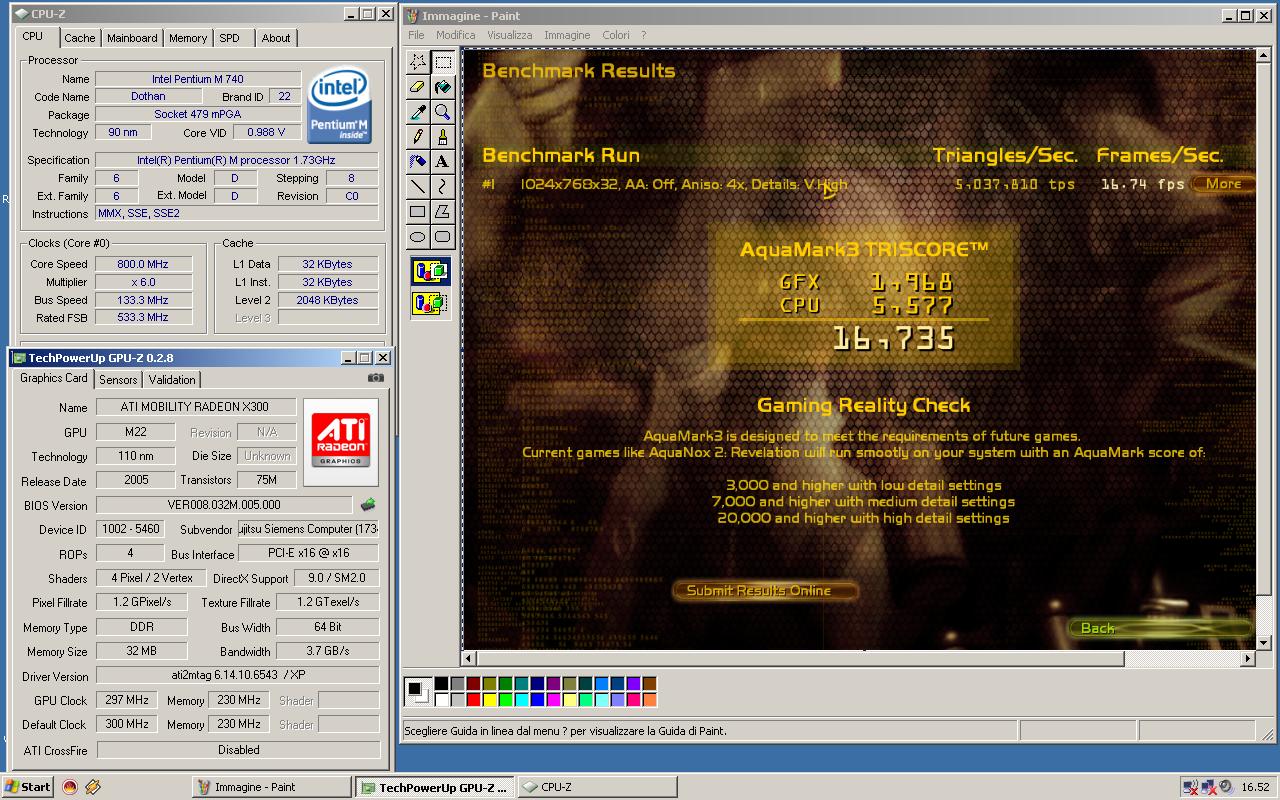Click Paint horizontal scrollbar right arrow
Viewport: 1280px width, 800px height.
tap(1248, 658)
